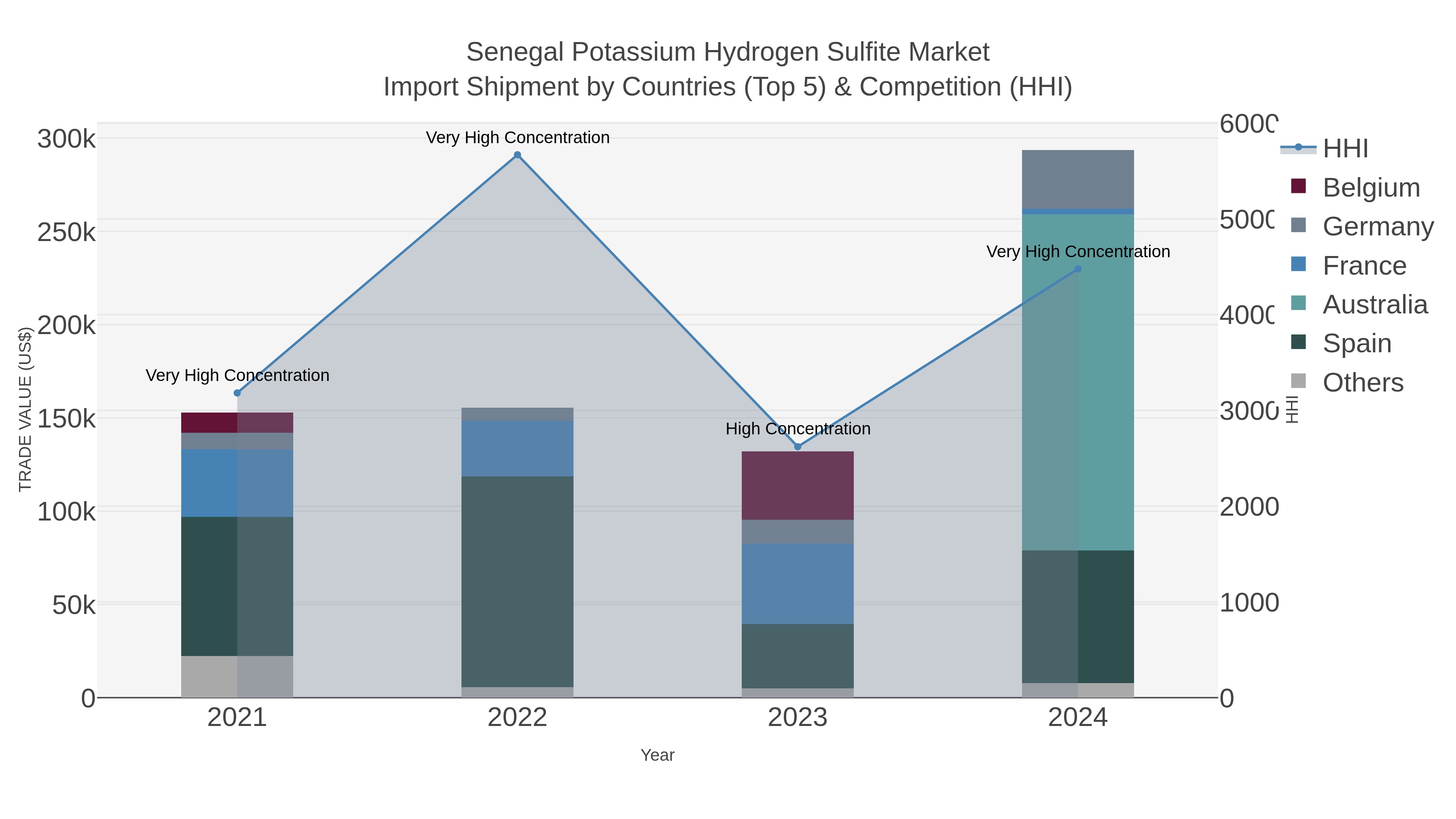Image resolution: width=1456 pixels, height=819 pixels.
Task: Click the 'High Concentration' annotation at 2023
Action: pyautogui.click(x=798, y=428)
